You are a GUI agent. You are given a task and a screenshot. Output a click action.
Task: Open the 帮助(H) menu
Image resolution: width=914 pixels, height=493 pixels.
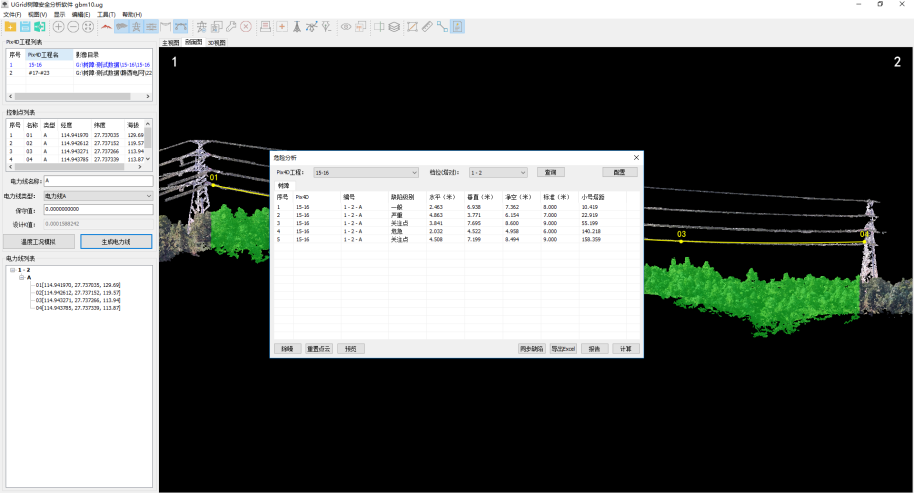pyautogui.click(x=132, y=15)
